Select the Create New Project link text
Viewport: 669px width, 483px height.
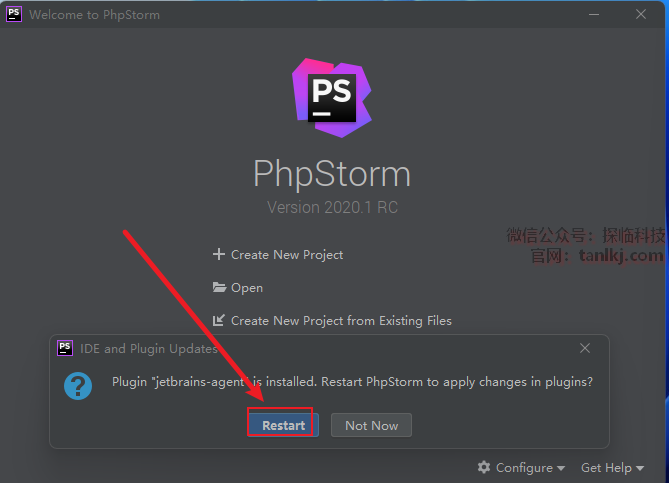[x=287, y=255]
